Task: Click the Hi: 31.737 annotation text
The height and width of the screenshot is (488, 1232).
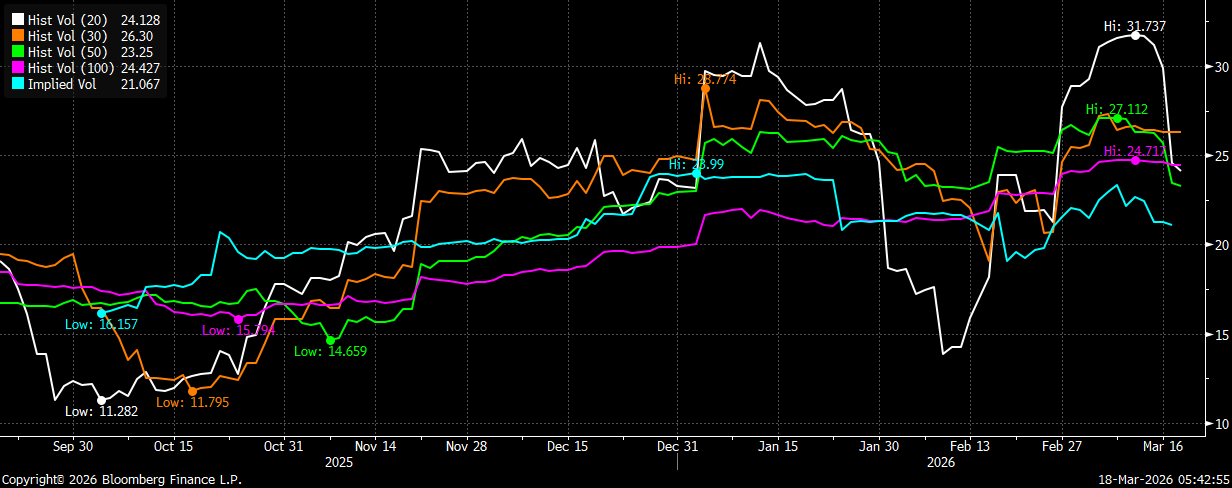Action: (x=1135, y=26)
